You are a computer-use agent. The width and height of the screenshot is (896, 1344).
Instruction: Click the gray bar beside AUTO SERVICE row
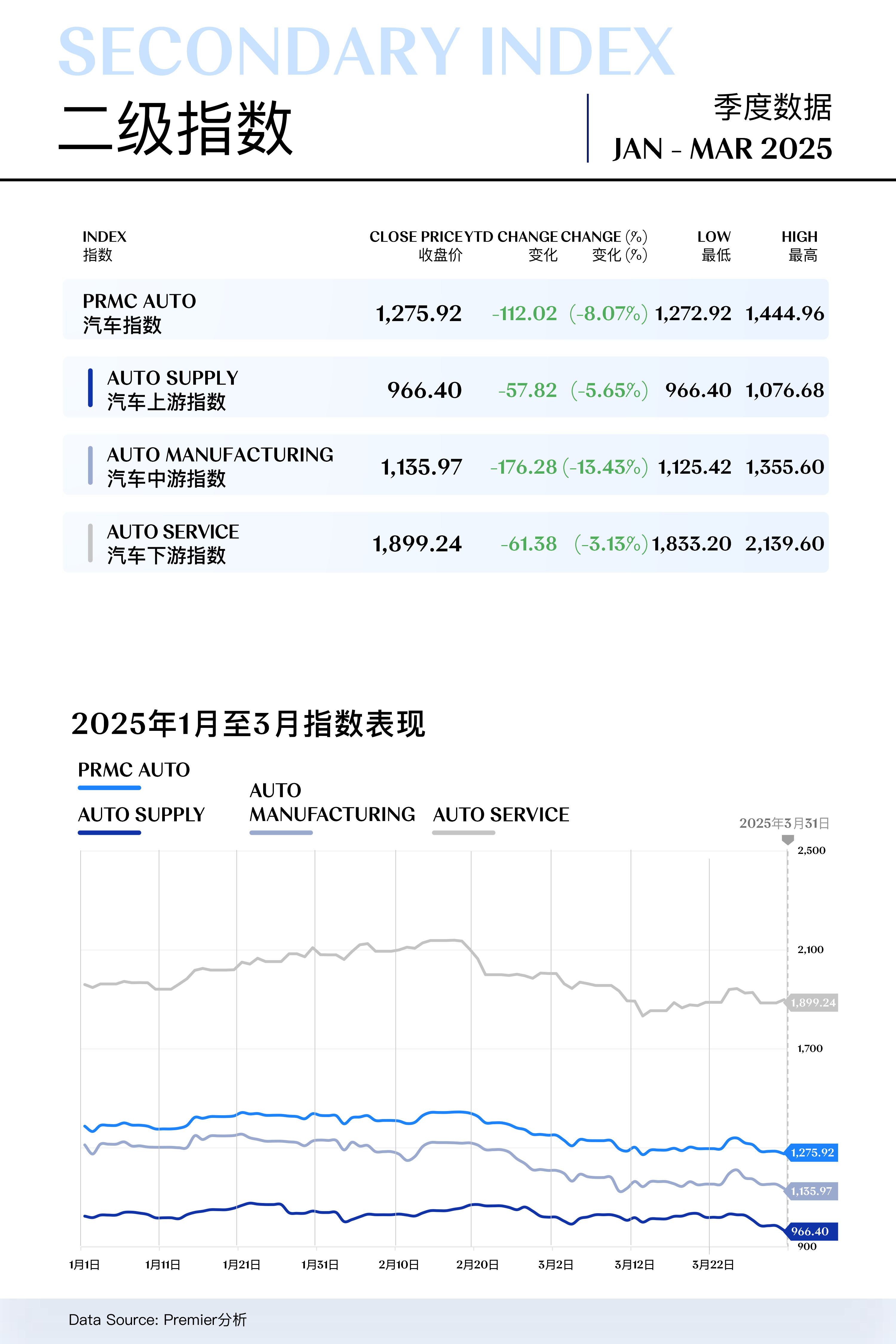tap(90, 543)
